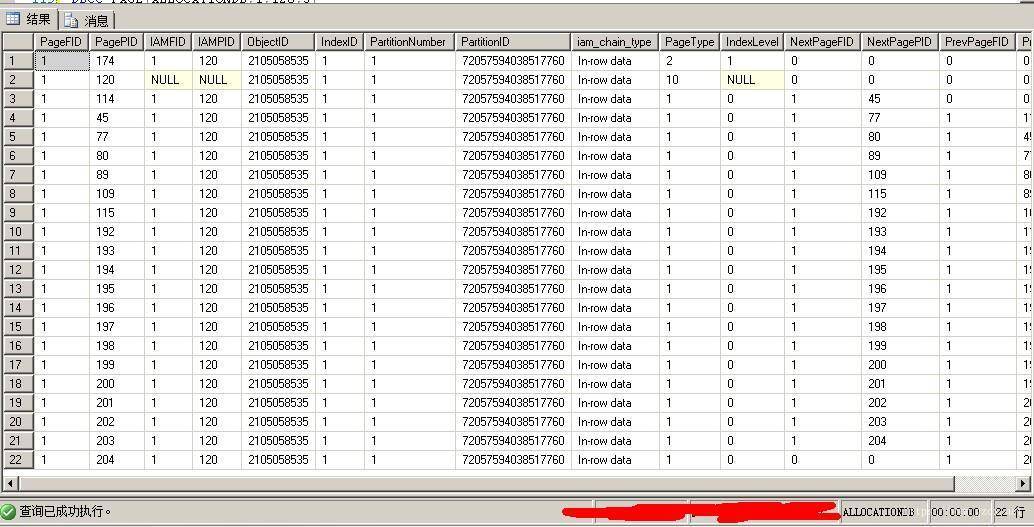Click the green query success status icon
The height and width of the screenshot is (527, 1034).
(x=9, y=511)
